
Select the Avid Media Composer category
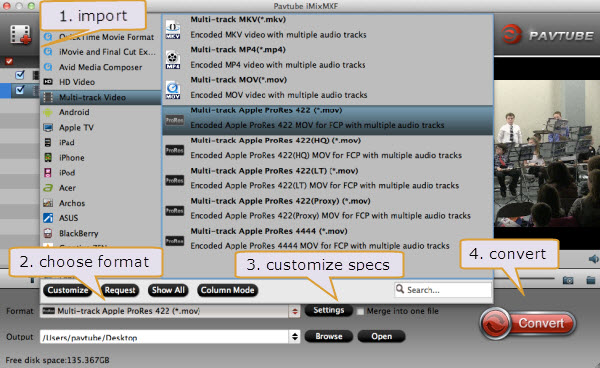100,67
